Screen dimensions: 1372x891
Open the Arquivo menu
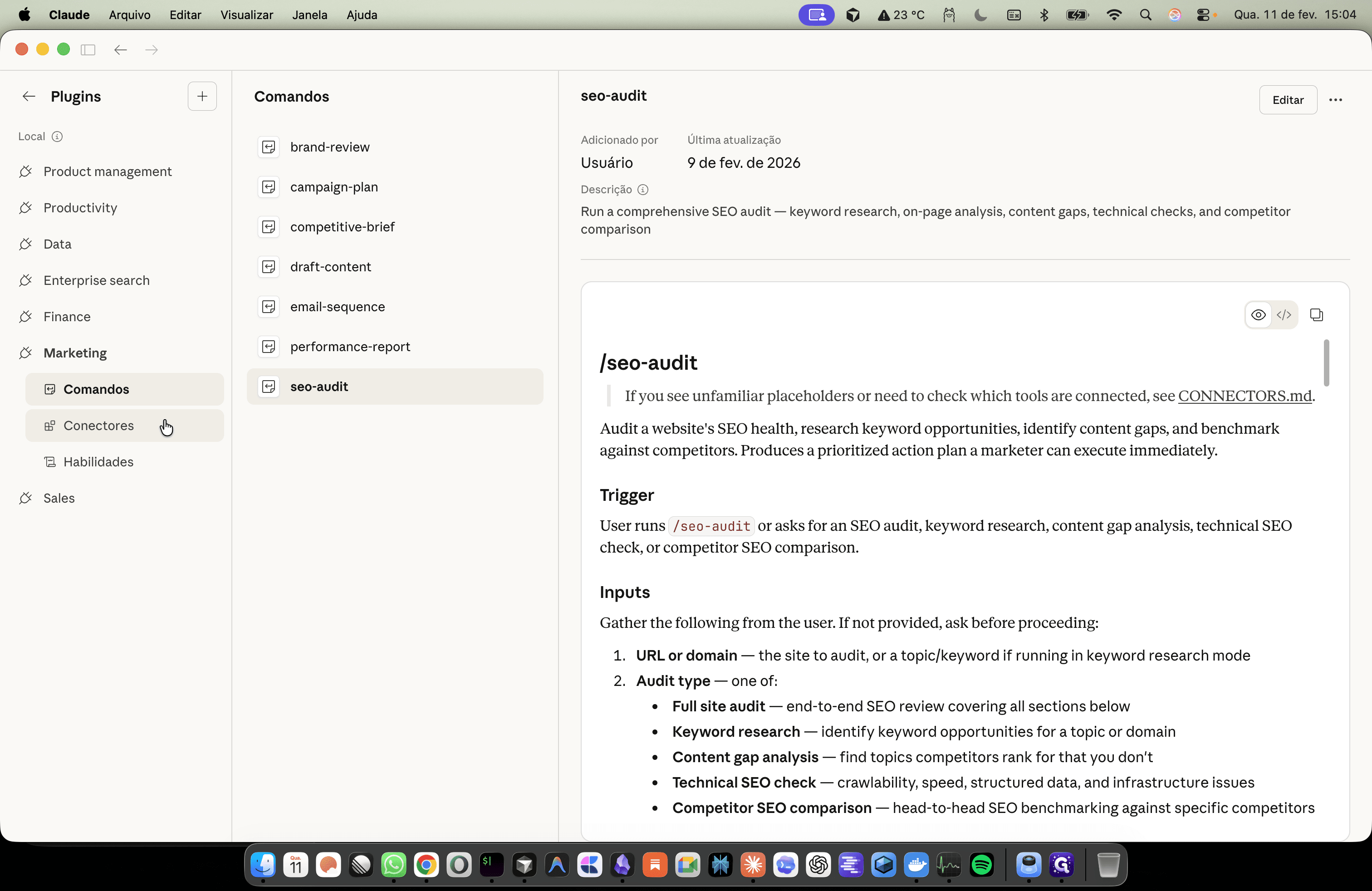(130, 15)
